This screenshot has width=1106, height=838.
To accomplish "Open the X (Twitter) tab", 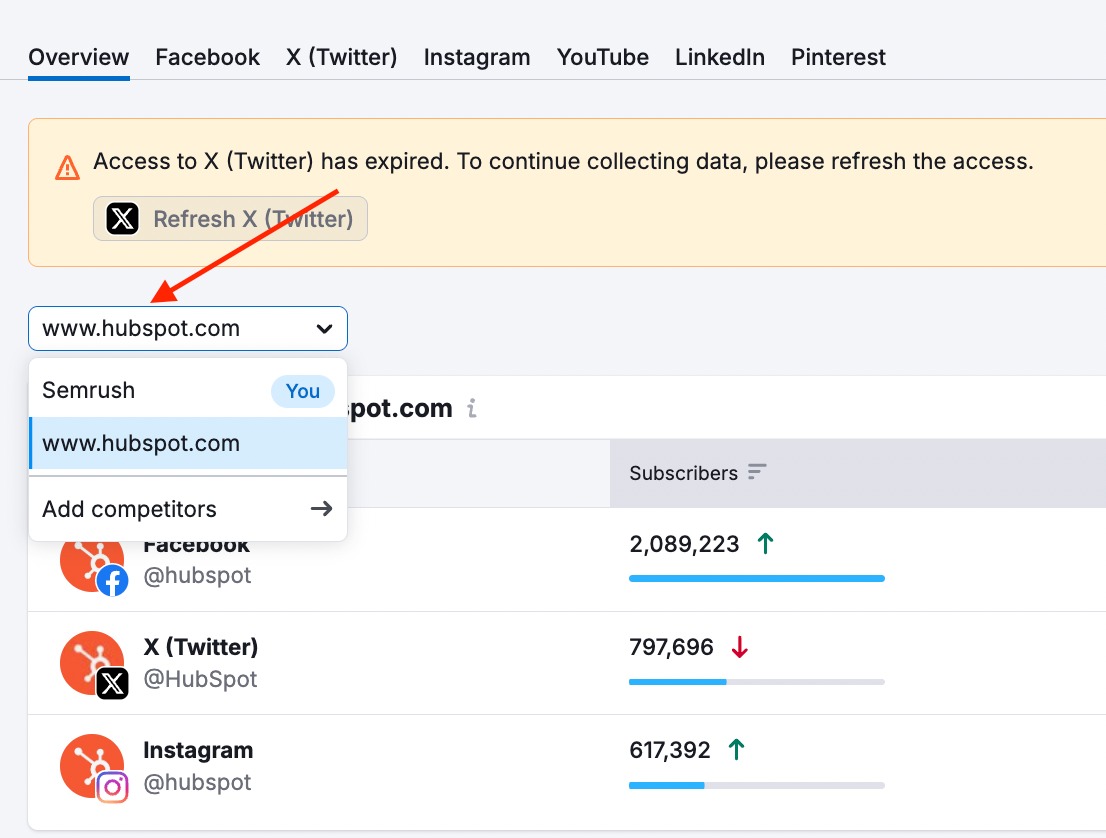I will click(x=341, y=57).
